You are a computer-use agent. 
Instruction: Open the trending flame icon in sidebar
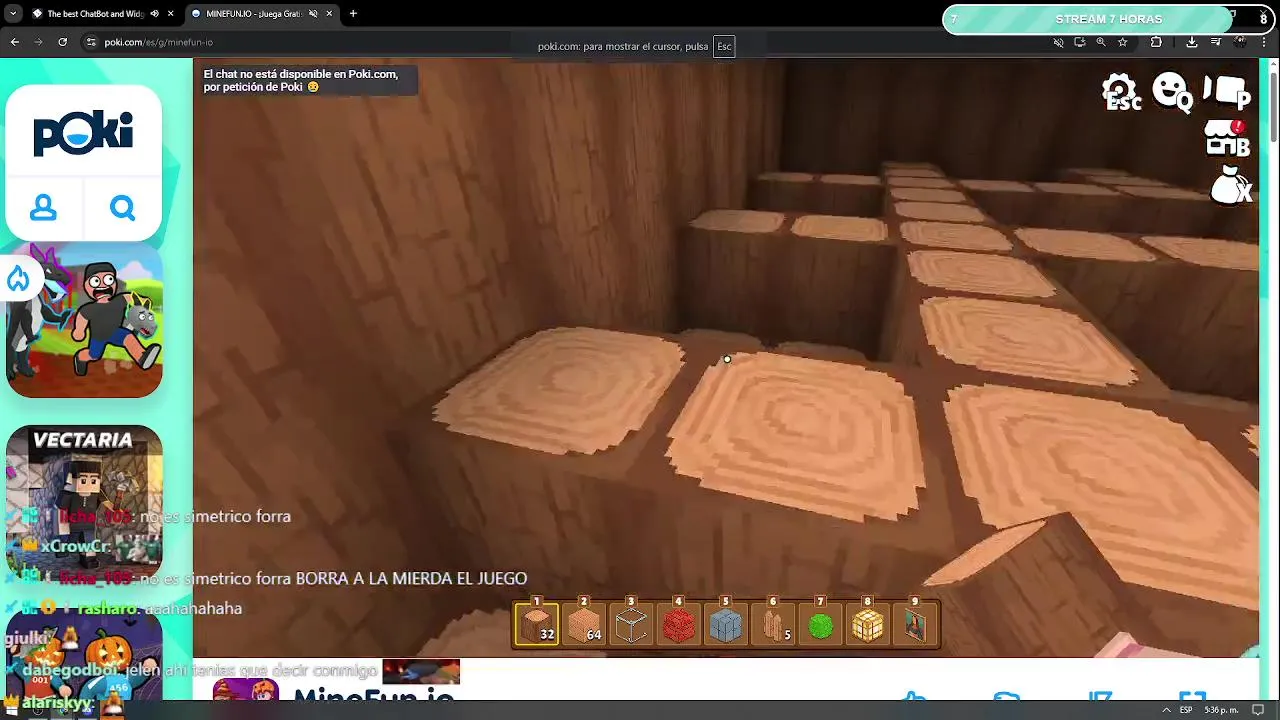coord(18,279)
